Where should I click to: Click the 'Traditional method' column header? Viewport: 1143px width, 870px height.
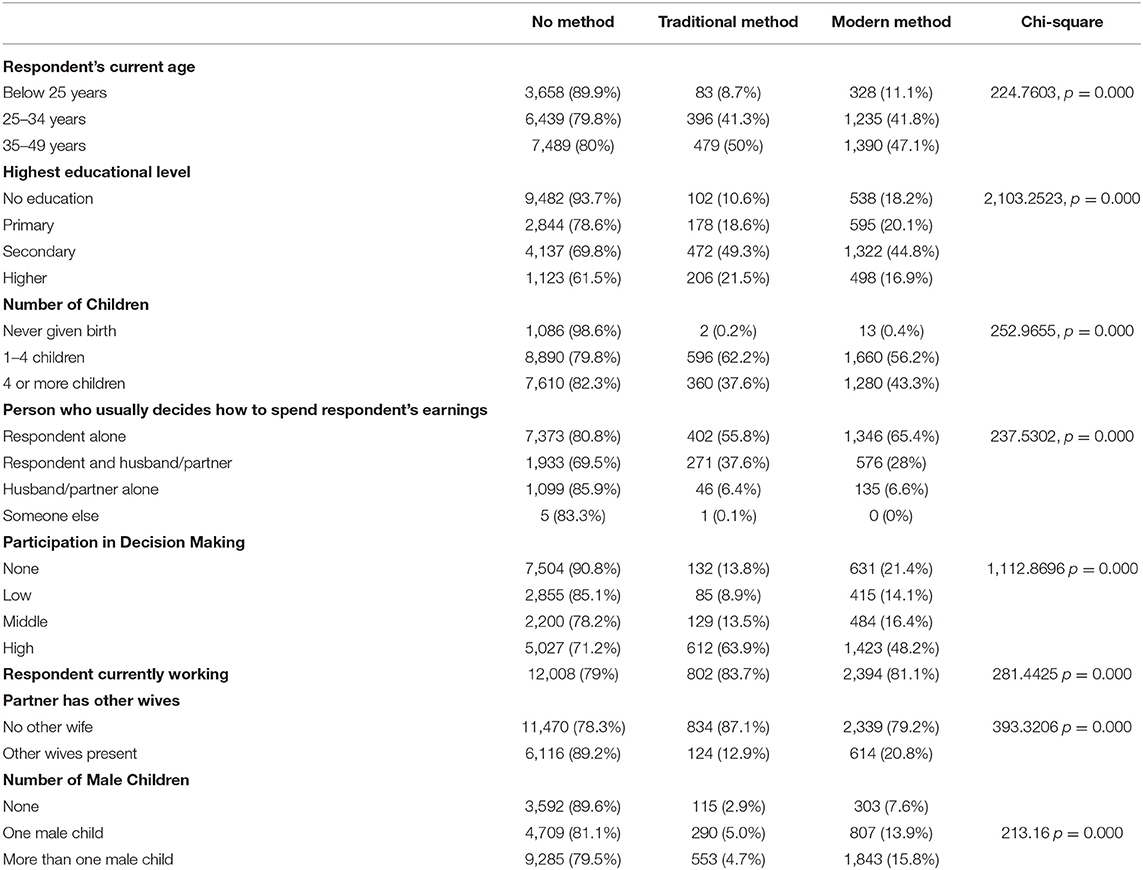[727, 22]
